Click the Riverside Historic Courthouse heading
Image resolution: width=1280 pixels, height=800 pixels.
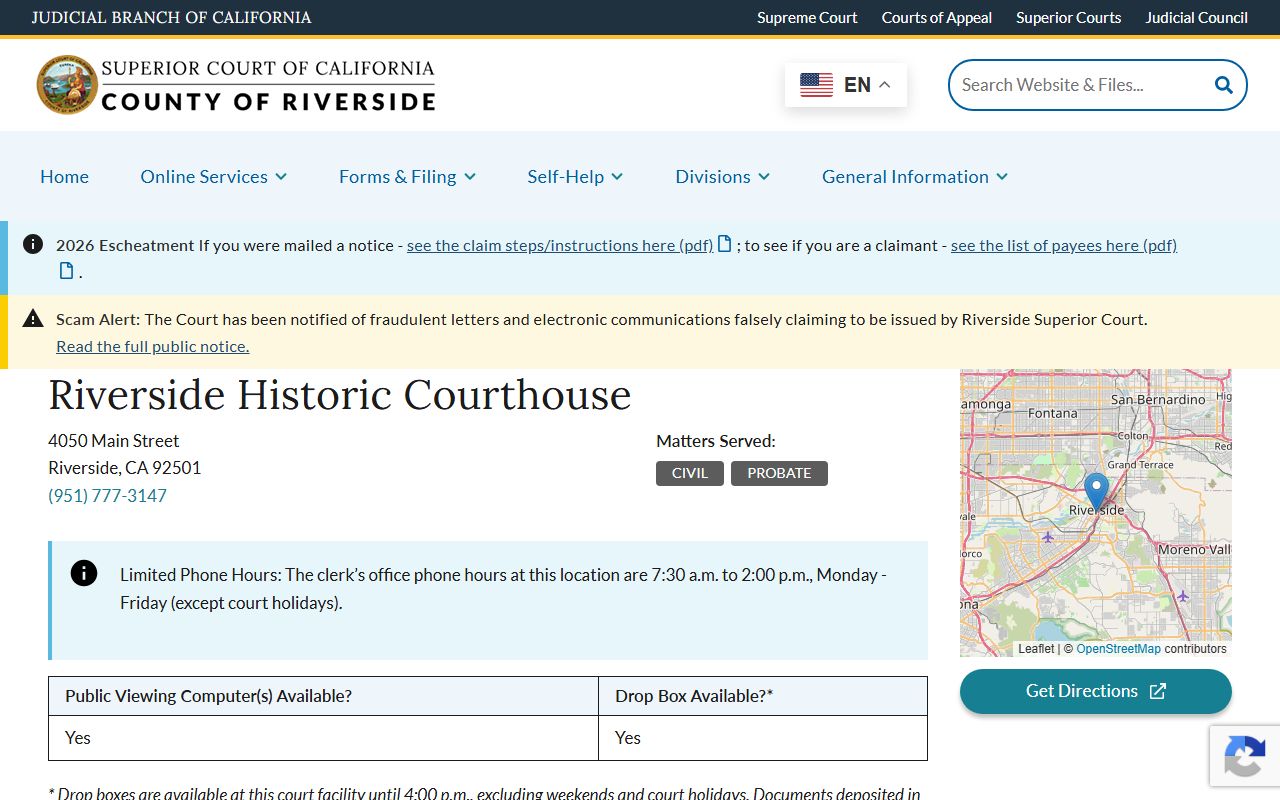(340, 395)
